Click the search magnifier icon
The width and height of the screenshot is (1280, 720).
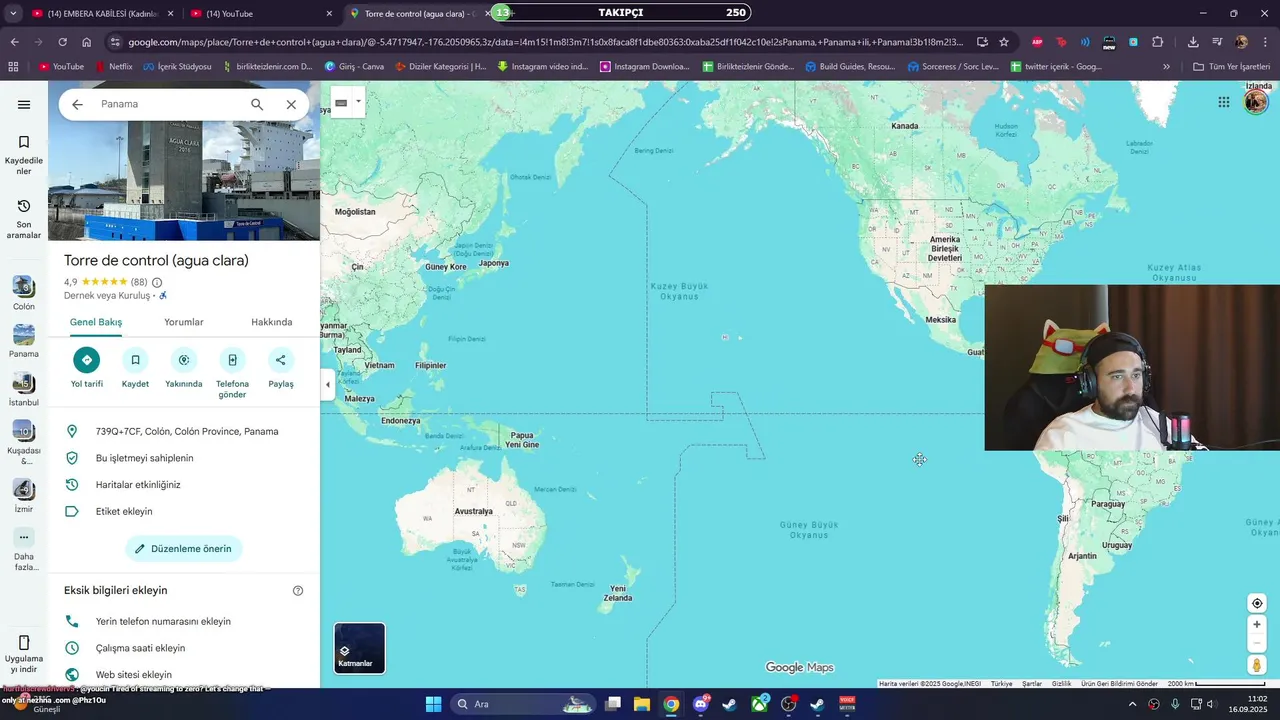pyautogui.click(x=257, y=104)
